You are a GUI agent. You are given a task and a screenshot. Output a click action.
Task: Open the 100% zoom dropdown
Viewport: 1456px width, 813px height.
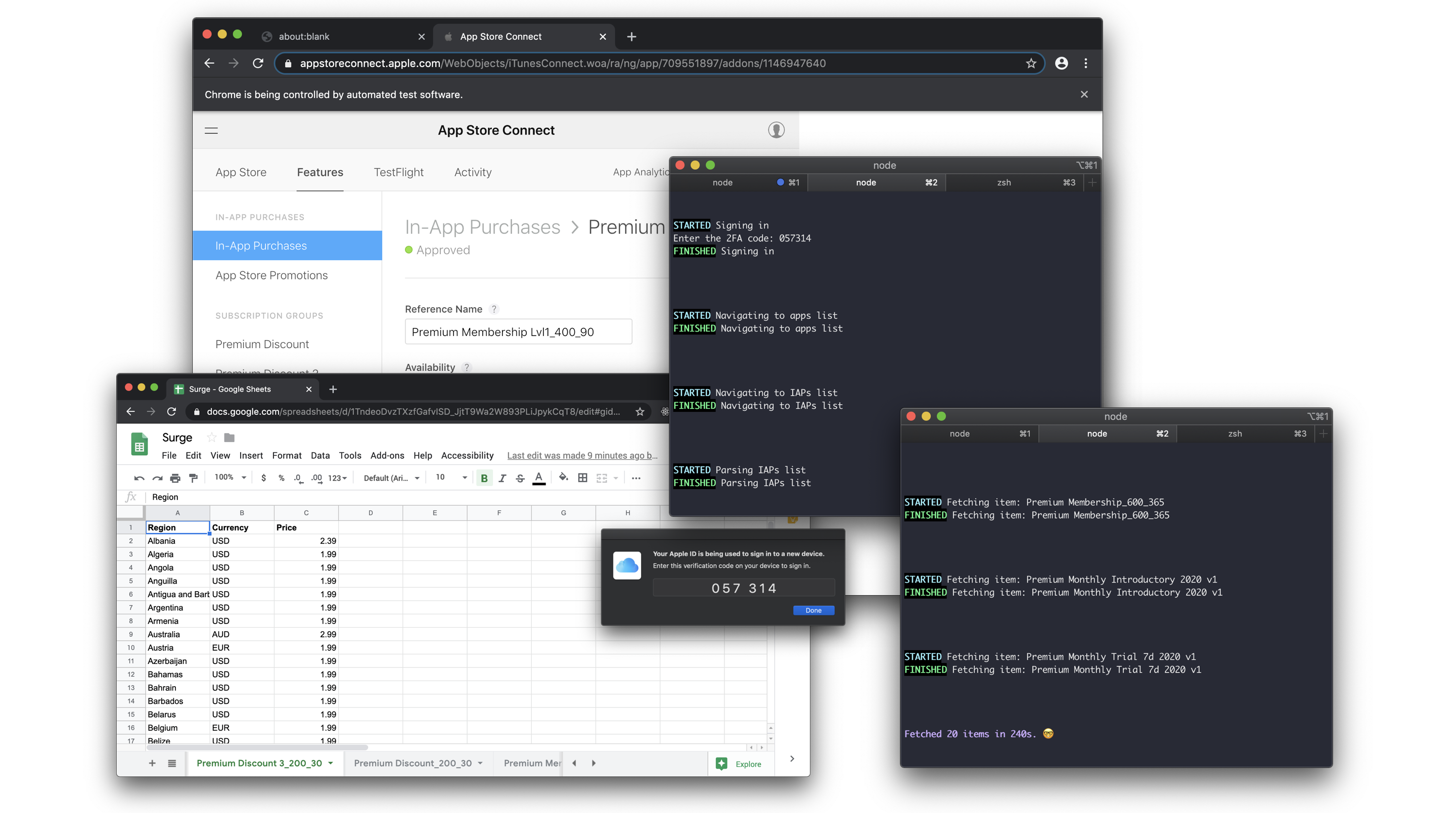click(230, 477)
